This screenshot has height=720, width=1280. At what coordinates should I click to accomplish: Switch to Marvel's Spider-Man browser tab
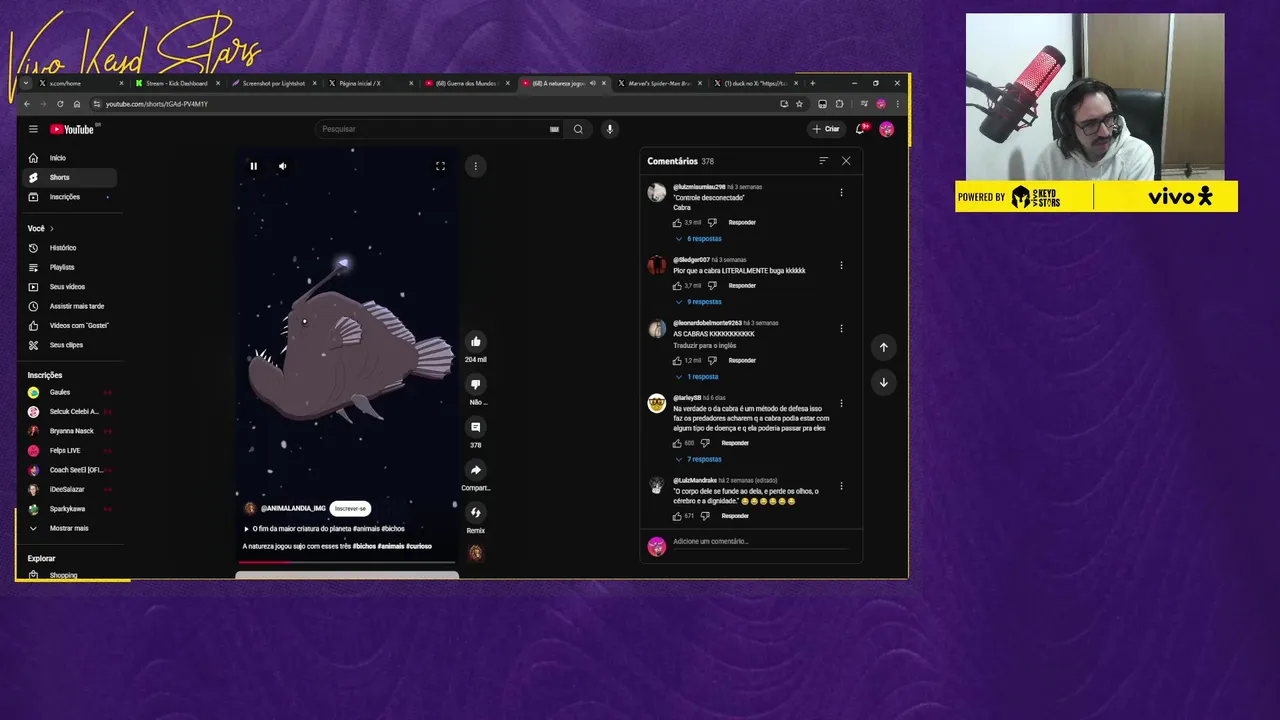tap(660, 83)
